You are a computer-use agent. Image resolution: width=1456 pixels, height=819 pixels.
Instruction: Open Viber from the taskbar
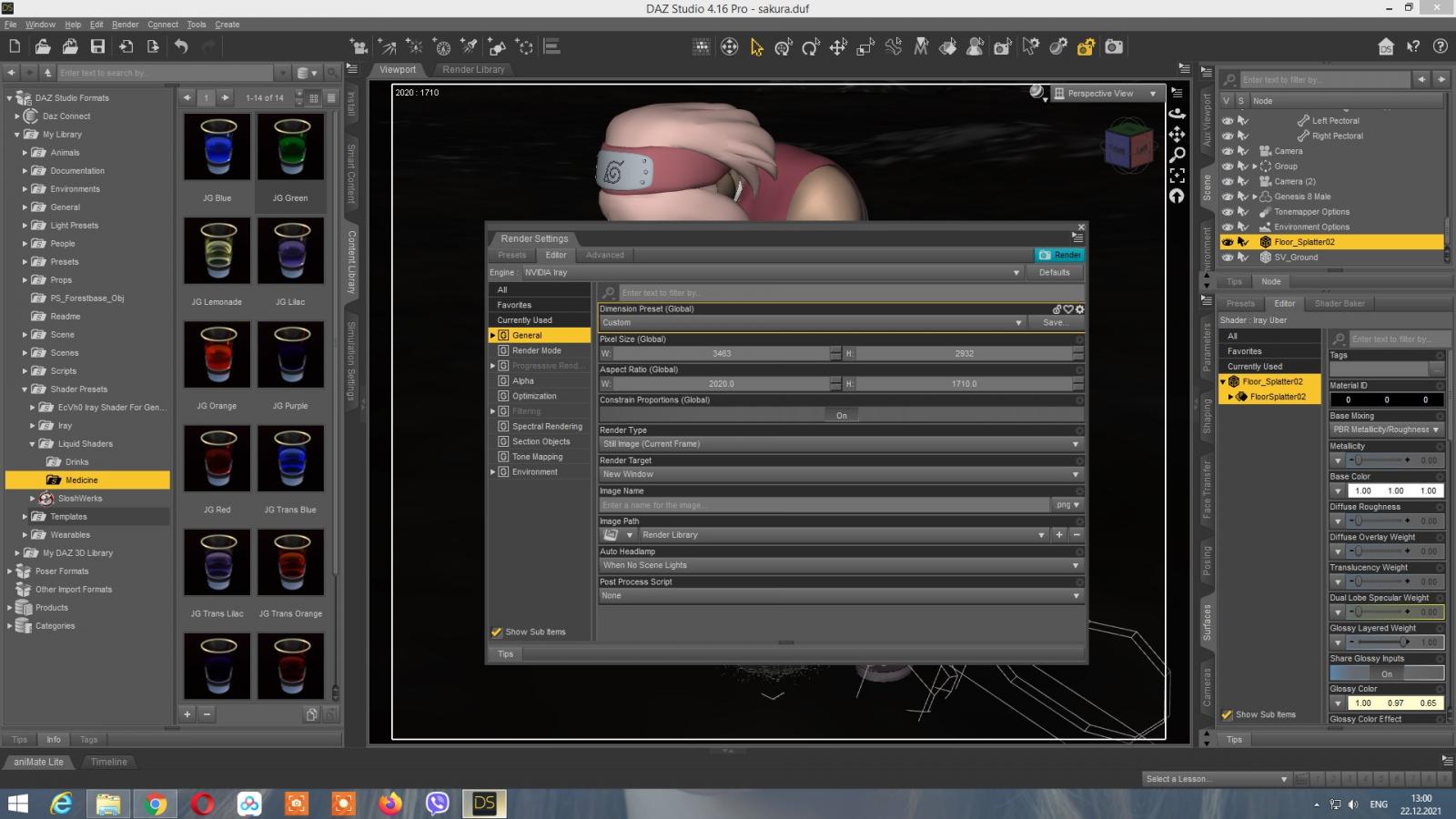tap(438, 804)
